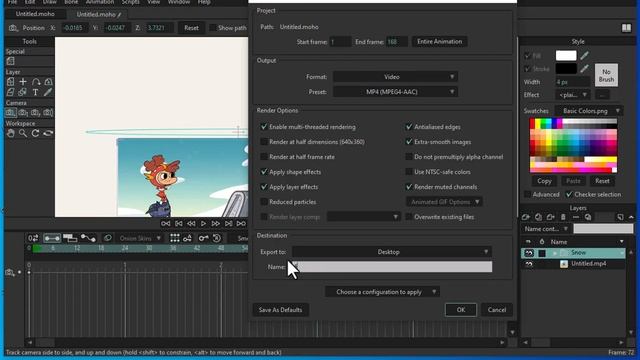Click the white Fill color swatch
The width and height of the screenshot is (640, 360).
click(566, 56)
